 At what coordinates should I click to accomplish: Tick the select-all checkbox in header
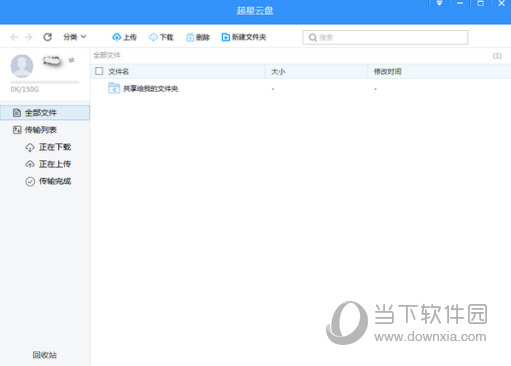[99, 71]
